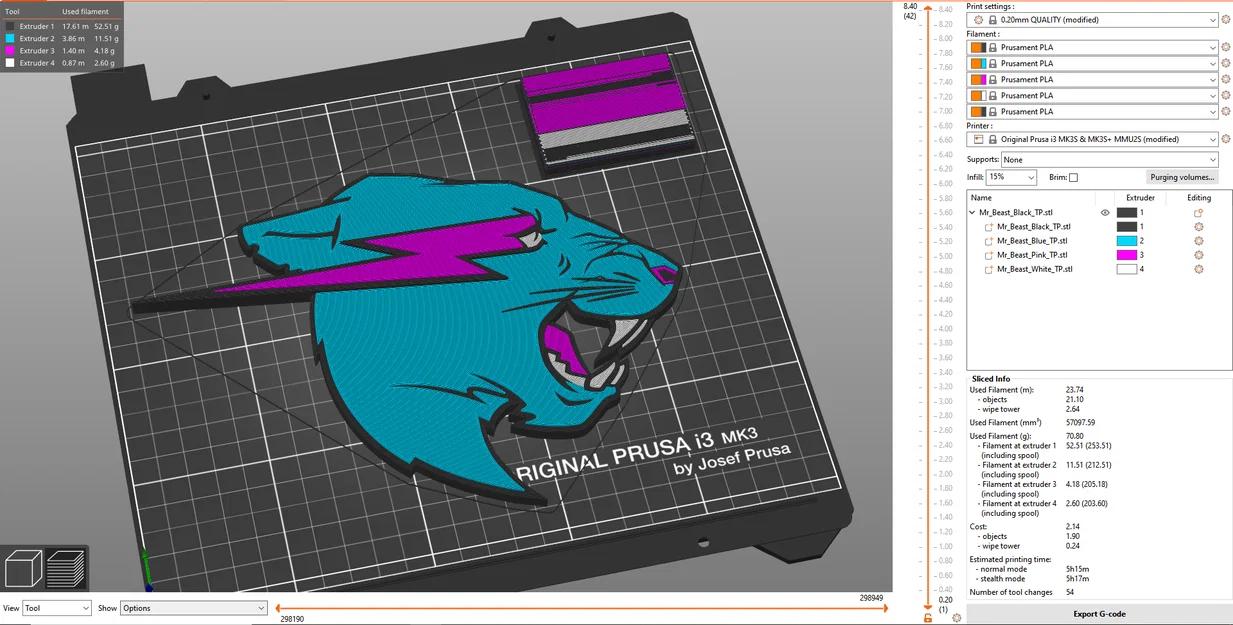The image size is (1233, 625).
Task: Open printer settings gear beside Original Prusa i3
Action: 1226,139
